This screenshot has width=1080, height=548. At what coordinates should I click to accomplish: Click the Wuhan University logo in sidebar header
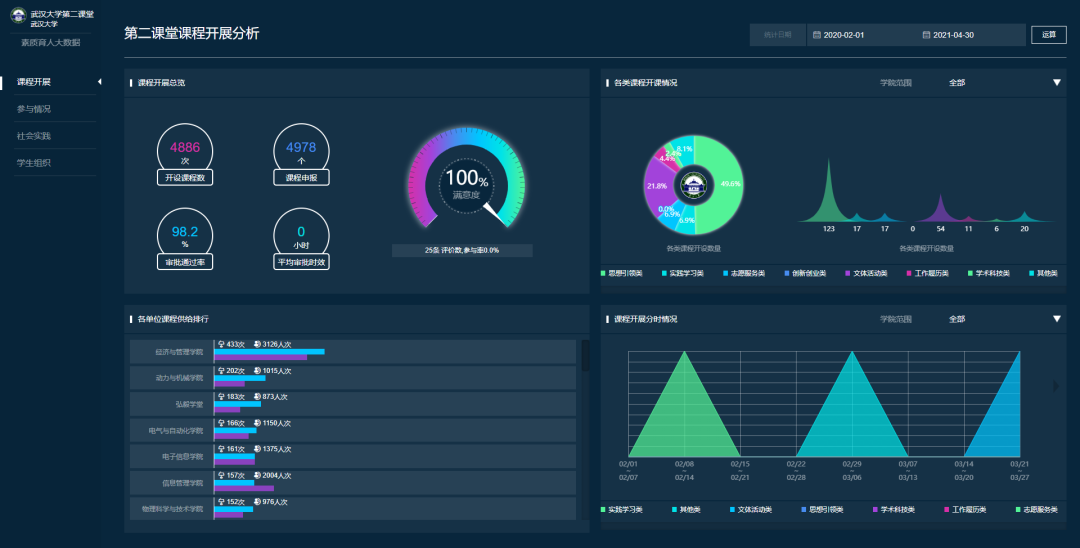click(18, 18)
